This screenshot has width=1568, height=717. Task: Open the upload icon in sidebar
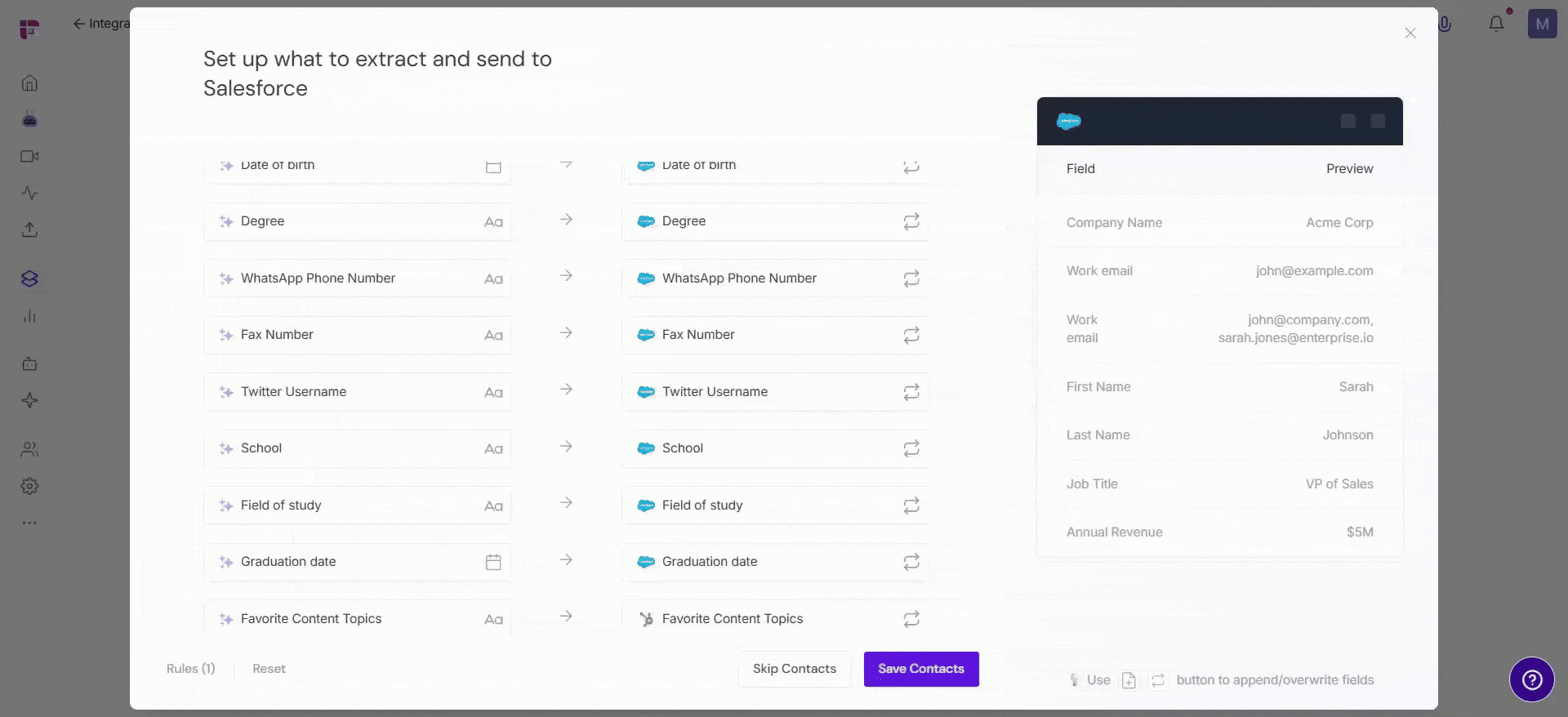coord(29,229)
